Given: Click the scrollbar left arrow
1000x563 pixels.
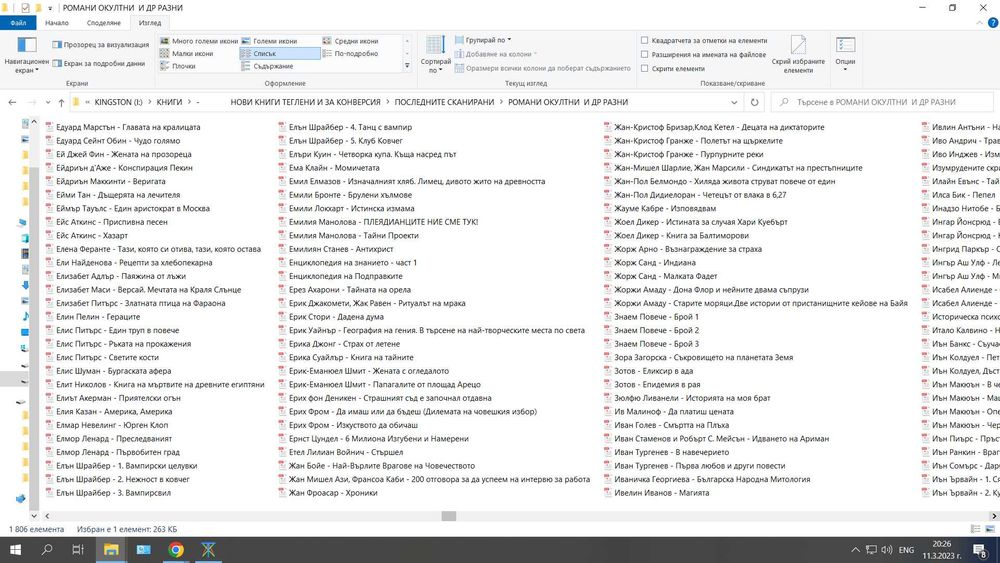Looking at the screenshot, I should (x=47, y=516).
